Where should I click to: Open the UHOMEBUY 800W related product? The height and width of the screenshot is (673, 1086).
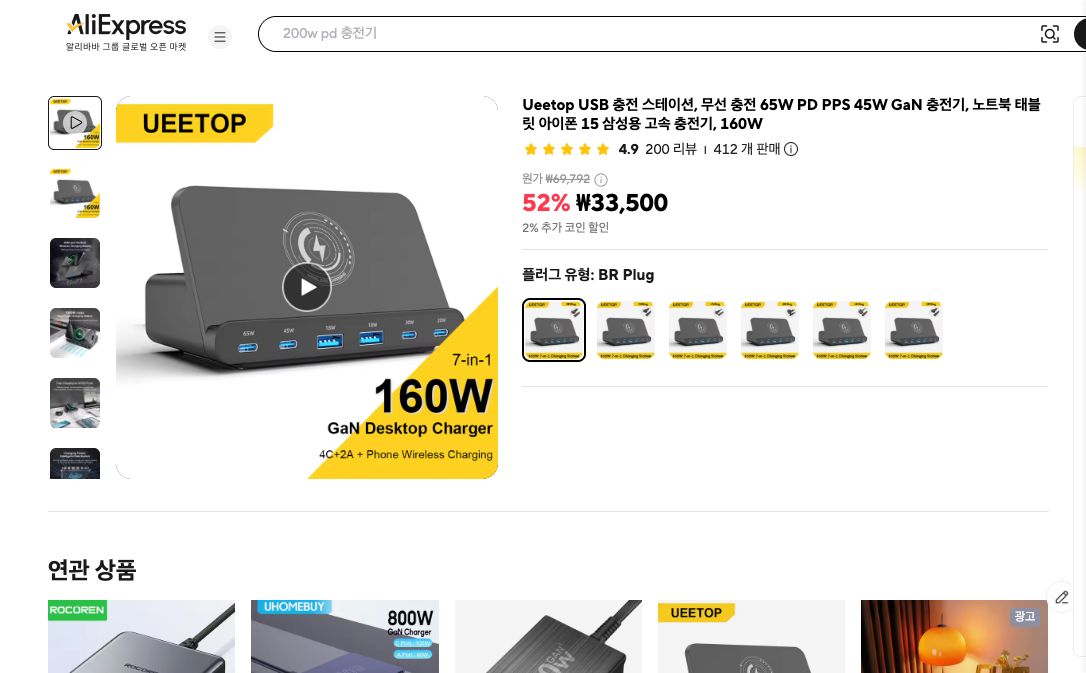tap(345, 636)
